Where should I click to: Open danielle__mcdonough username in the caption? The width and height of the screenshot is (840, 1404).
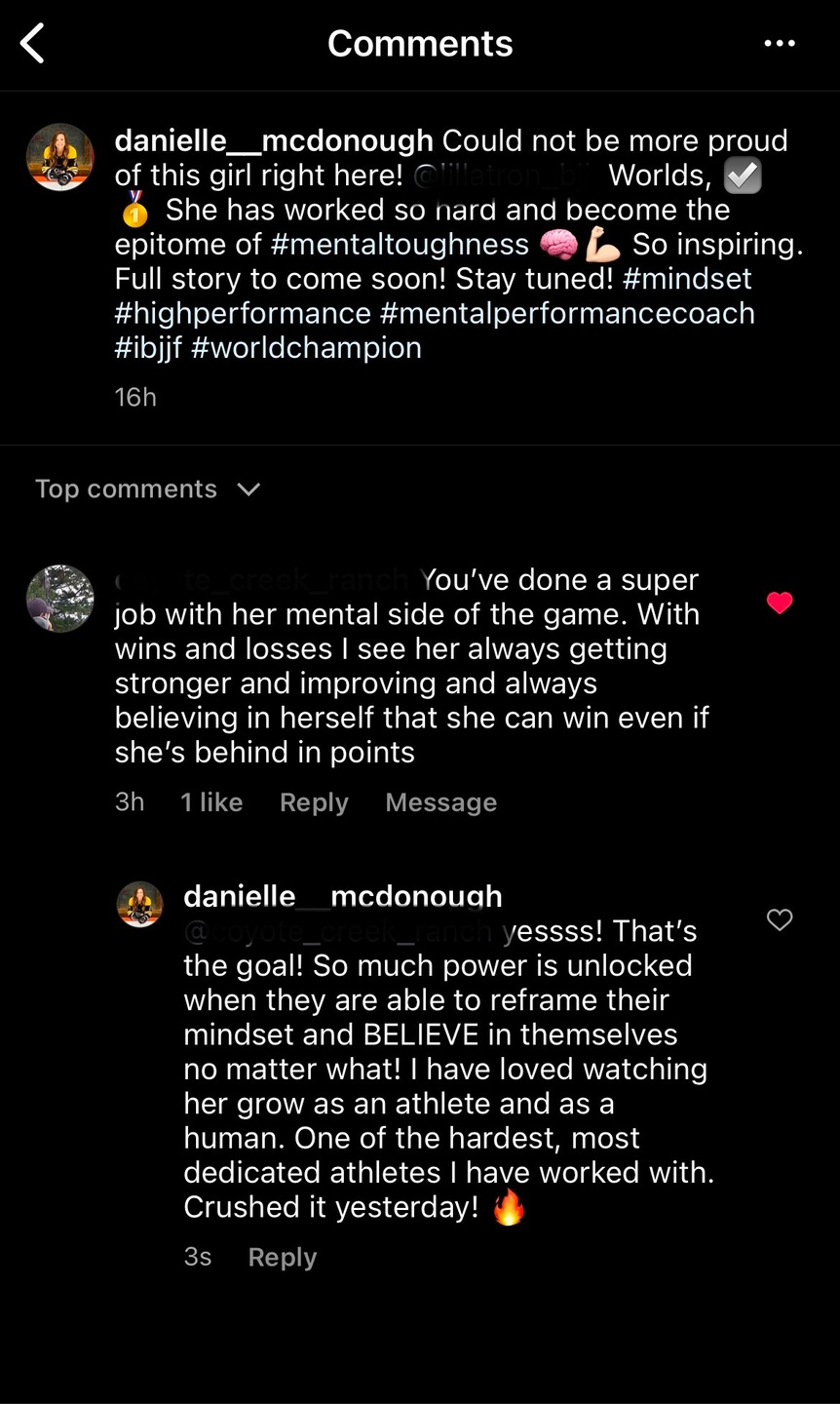pyautogui.click(x=274, y=140)
